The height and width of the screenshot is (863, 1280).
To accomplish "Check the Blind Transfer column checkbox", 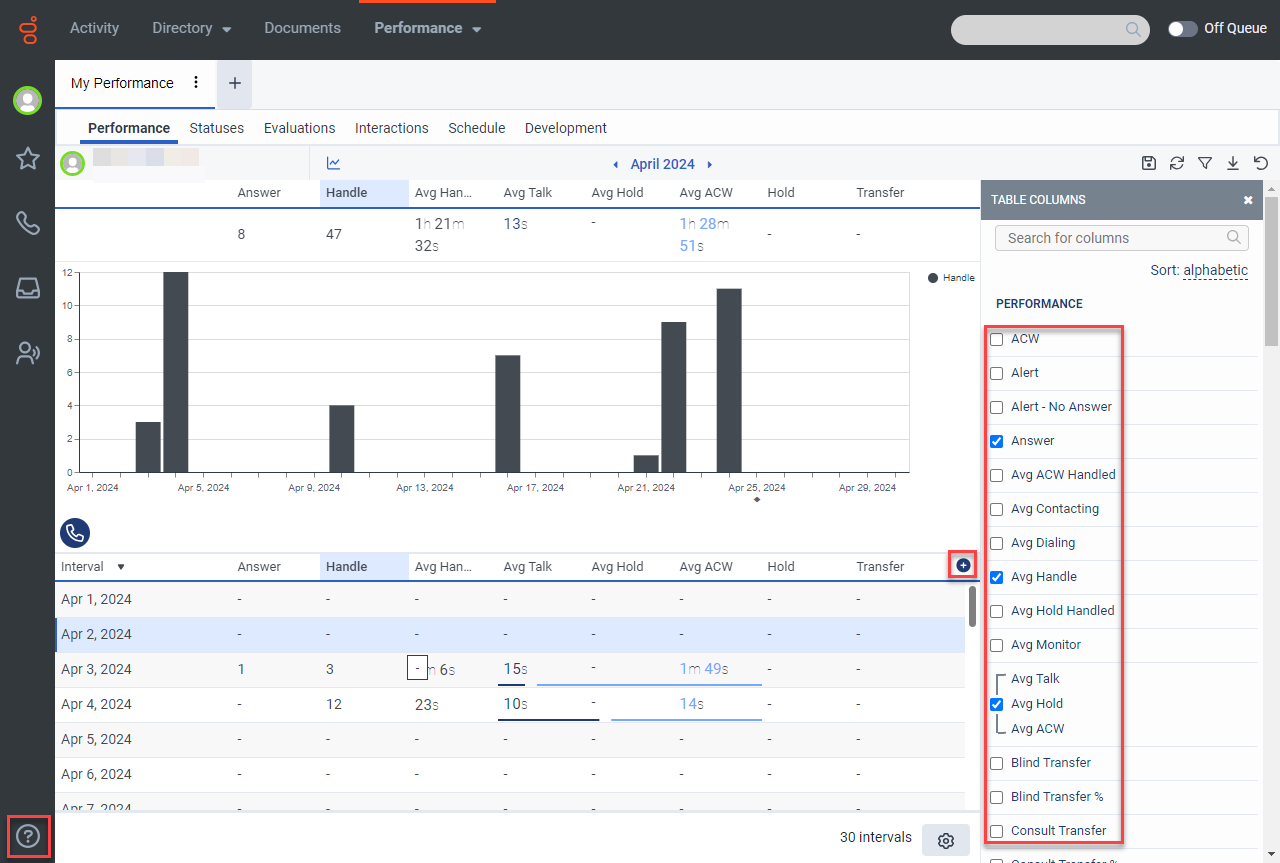I will (997, 763).
